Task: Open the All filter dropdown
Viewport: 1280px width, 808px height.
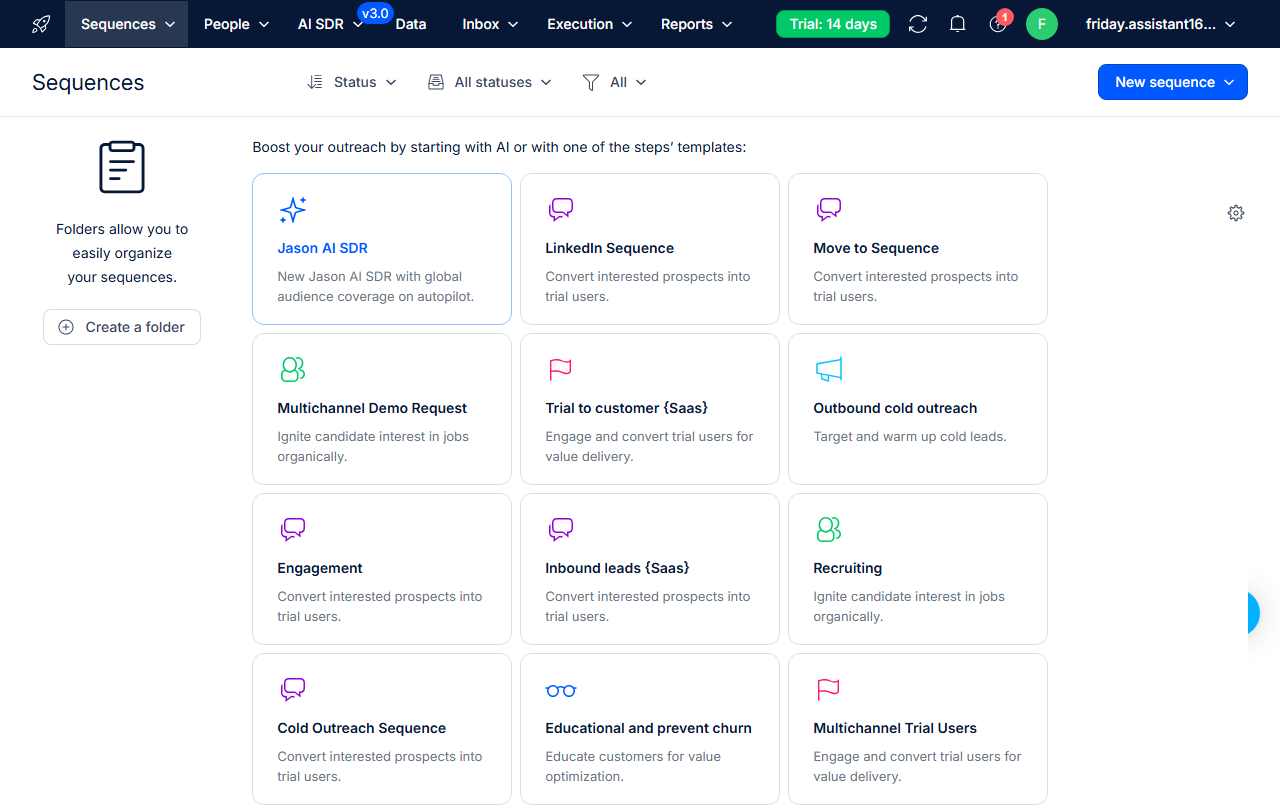Action: point(614,82)
